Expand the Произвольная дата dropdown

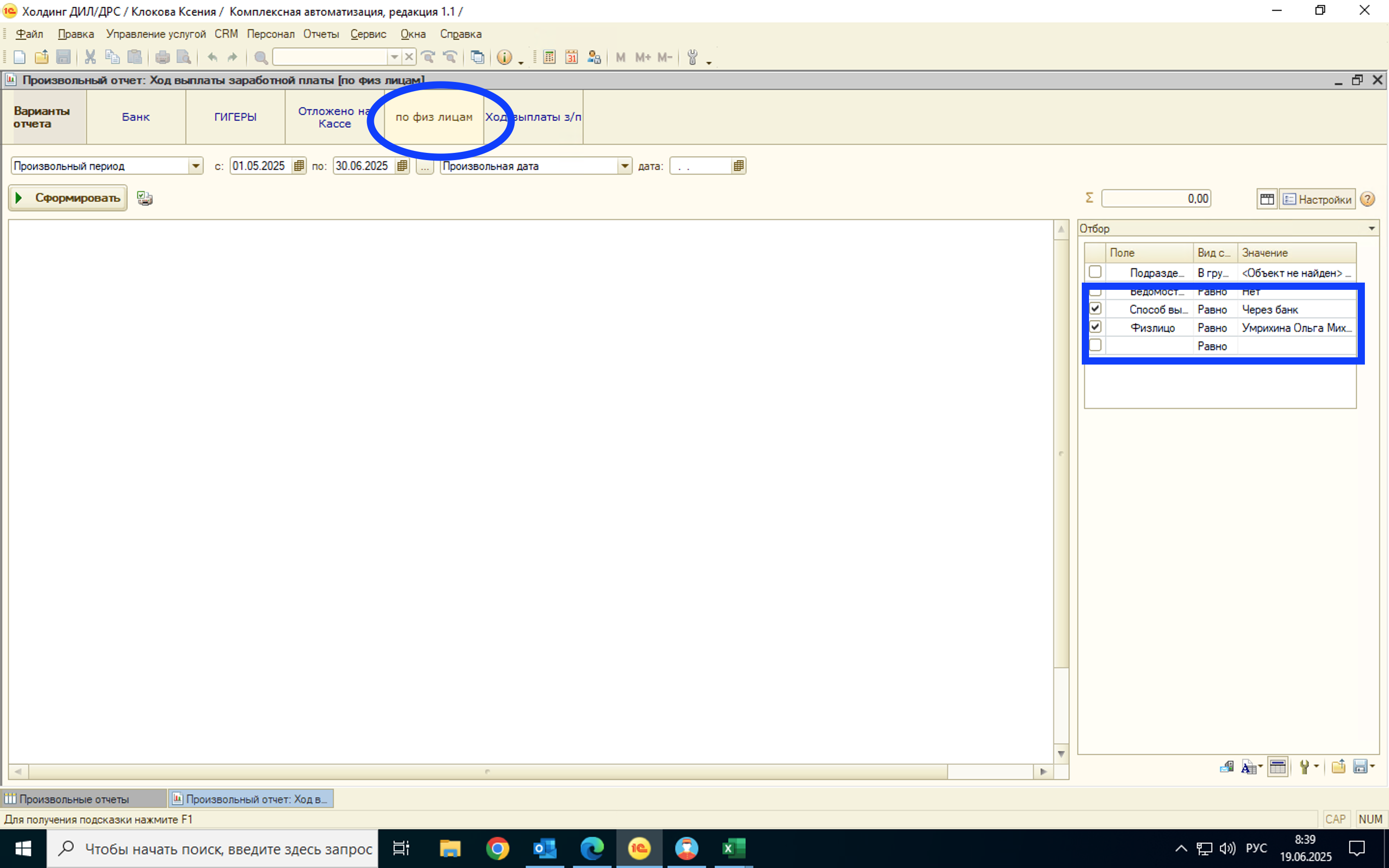[625, 166]
